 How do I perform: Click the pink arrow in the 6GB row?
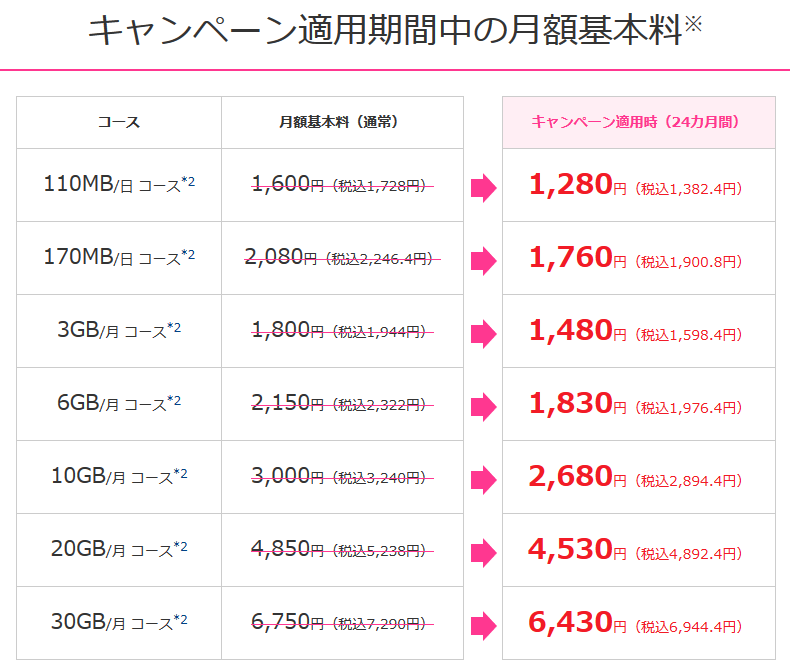click(x=484, y=407)
